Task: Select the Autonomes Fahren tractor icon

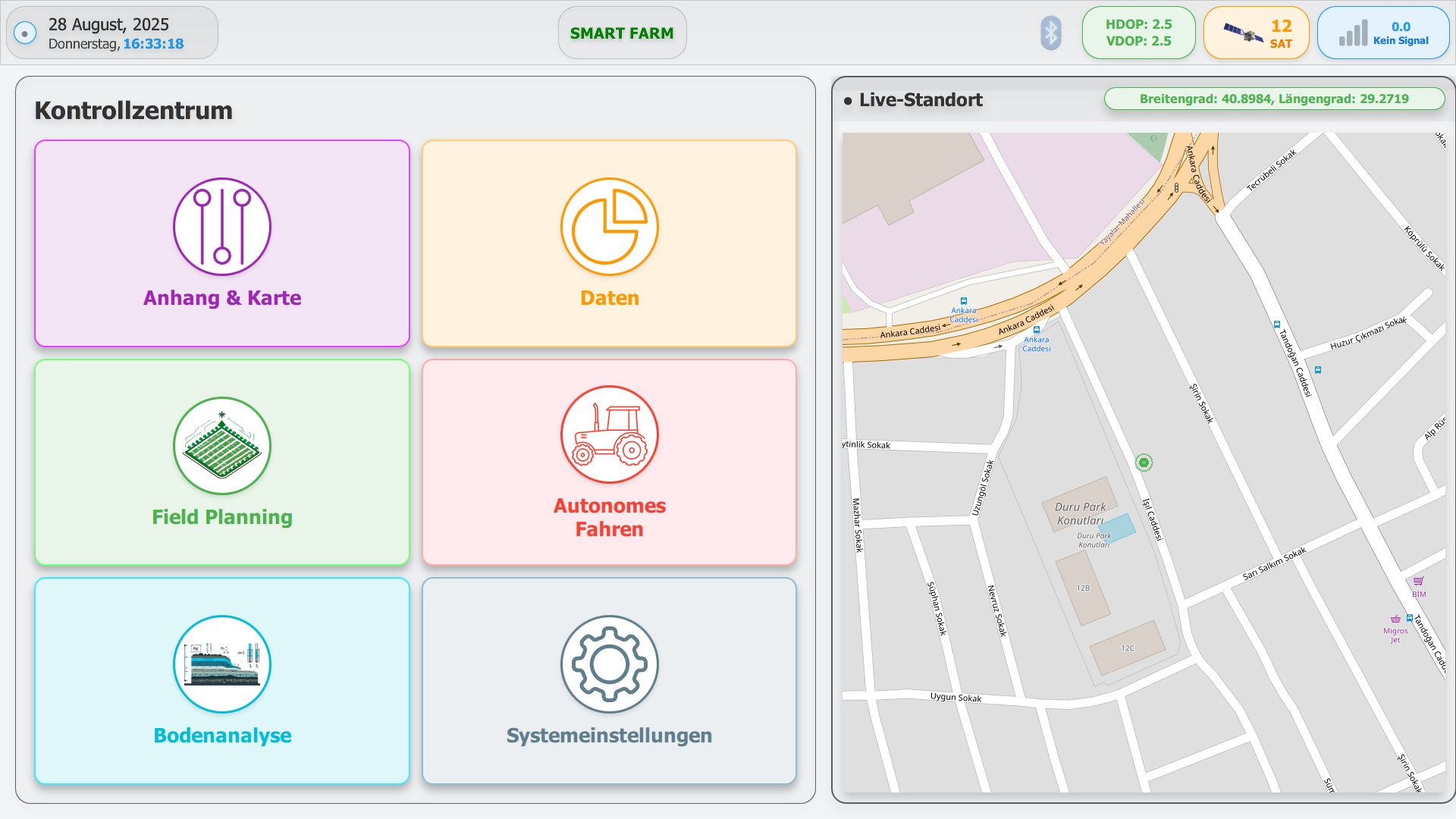Action: 609,435
